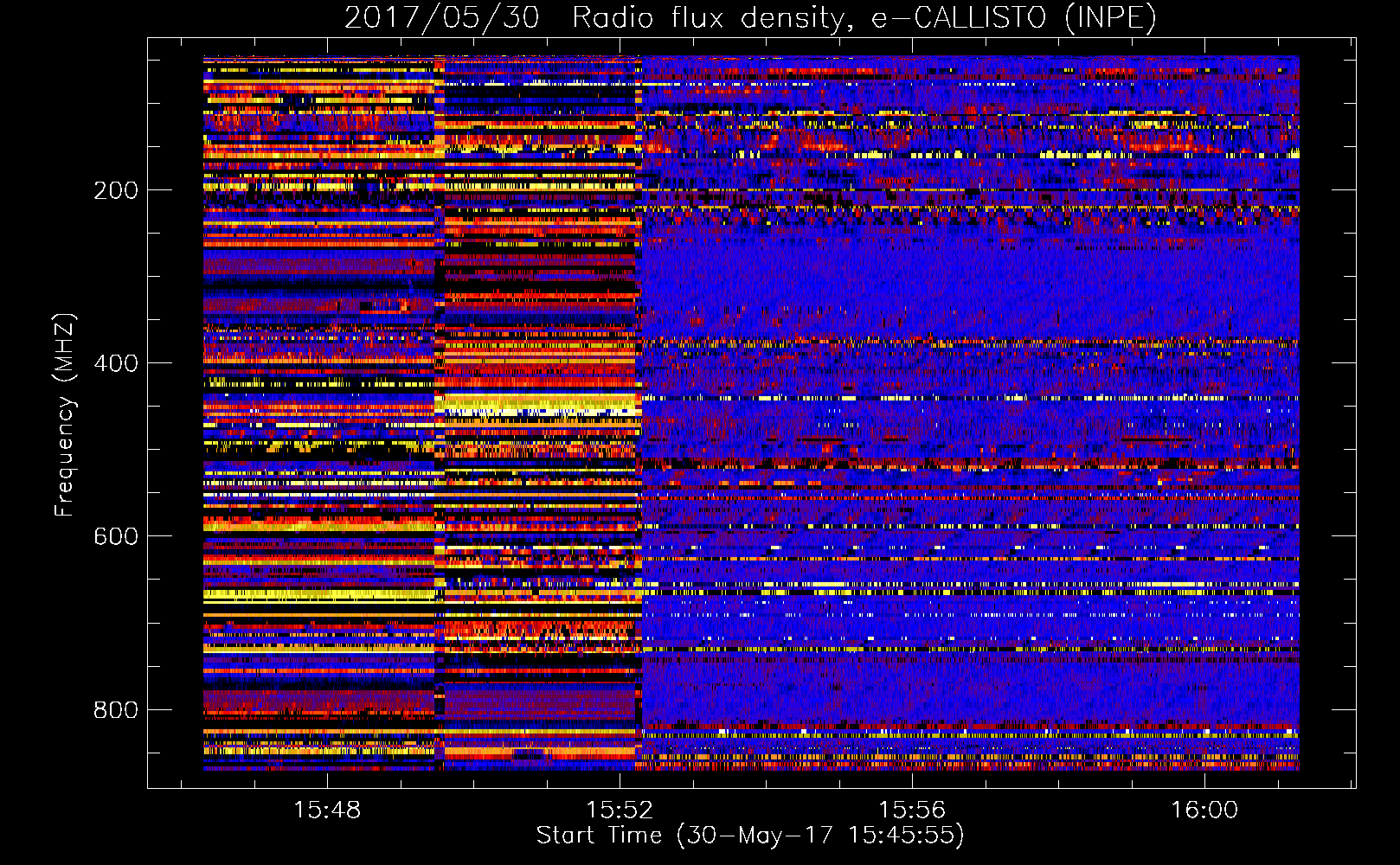Viewport: 1400px width, 865px height.
Task: Click the 'Frequency (MHZ)' axis label
Action: tap(65, 415)
